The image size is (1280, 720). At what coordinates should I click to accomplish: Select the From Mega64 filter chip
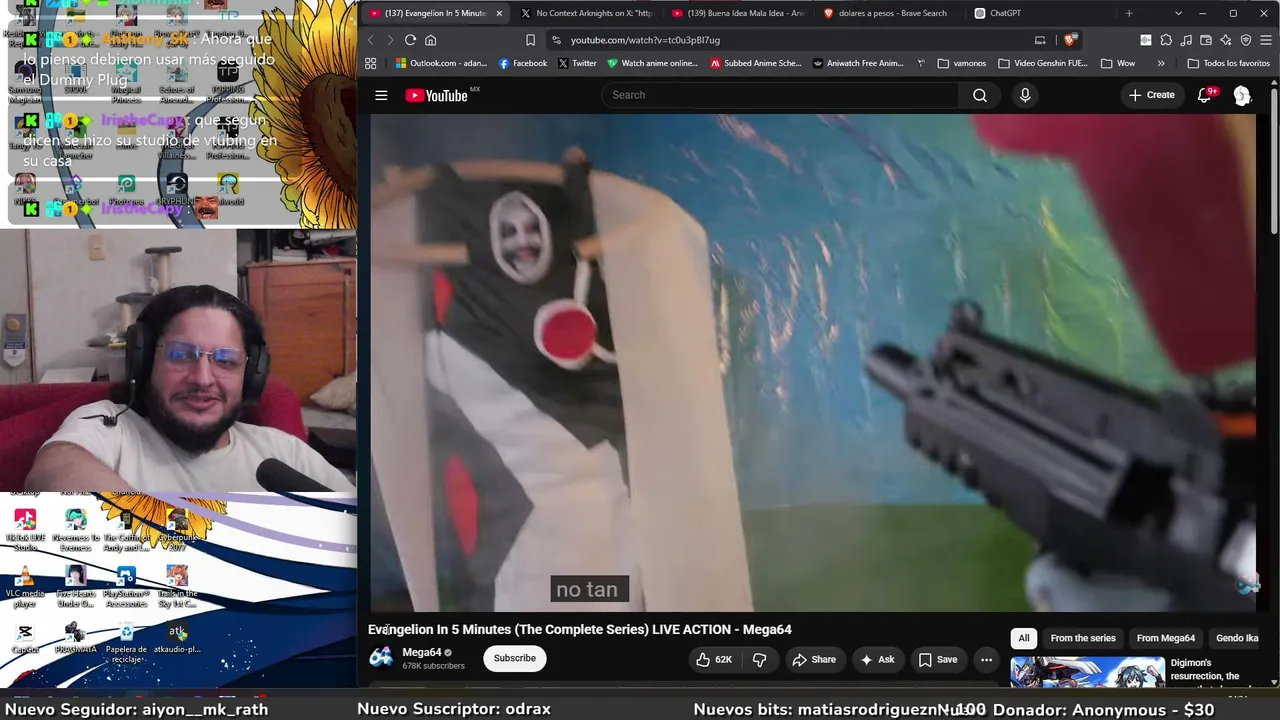[1166, 638]
